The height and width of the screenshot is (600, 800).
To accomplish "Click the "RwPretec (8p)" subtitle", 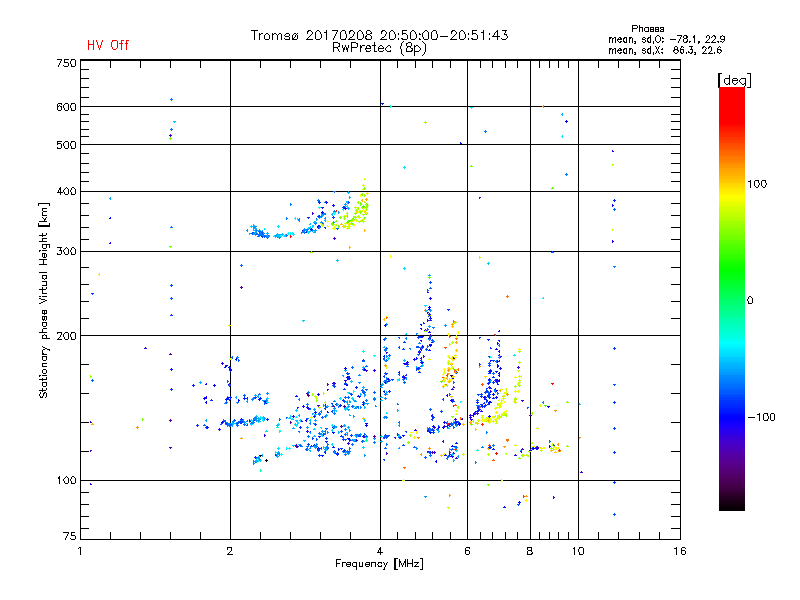I will 379,48.
